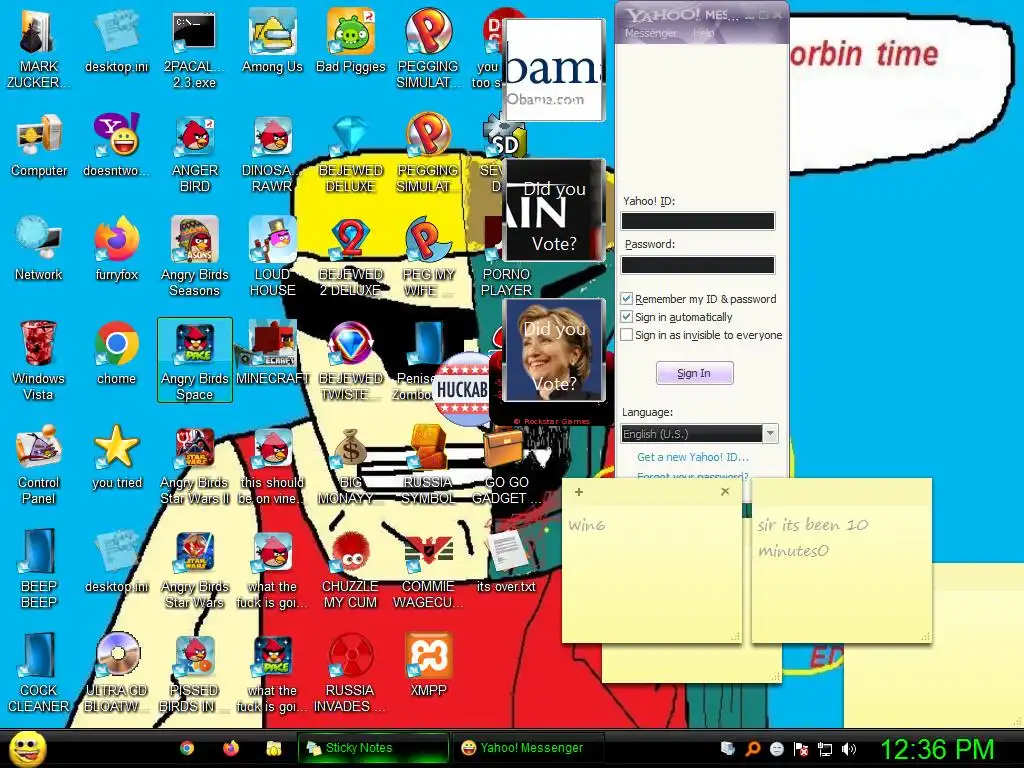Launch the Bad Piggies shortcut
The image size is (1024, 768).
point(351,41)
